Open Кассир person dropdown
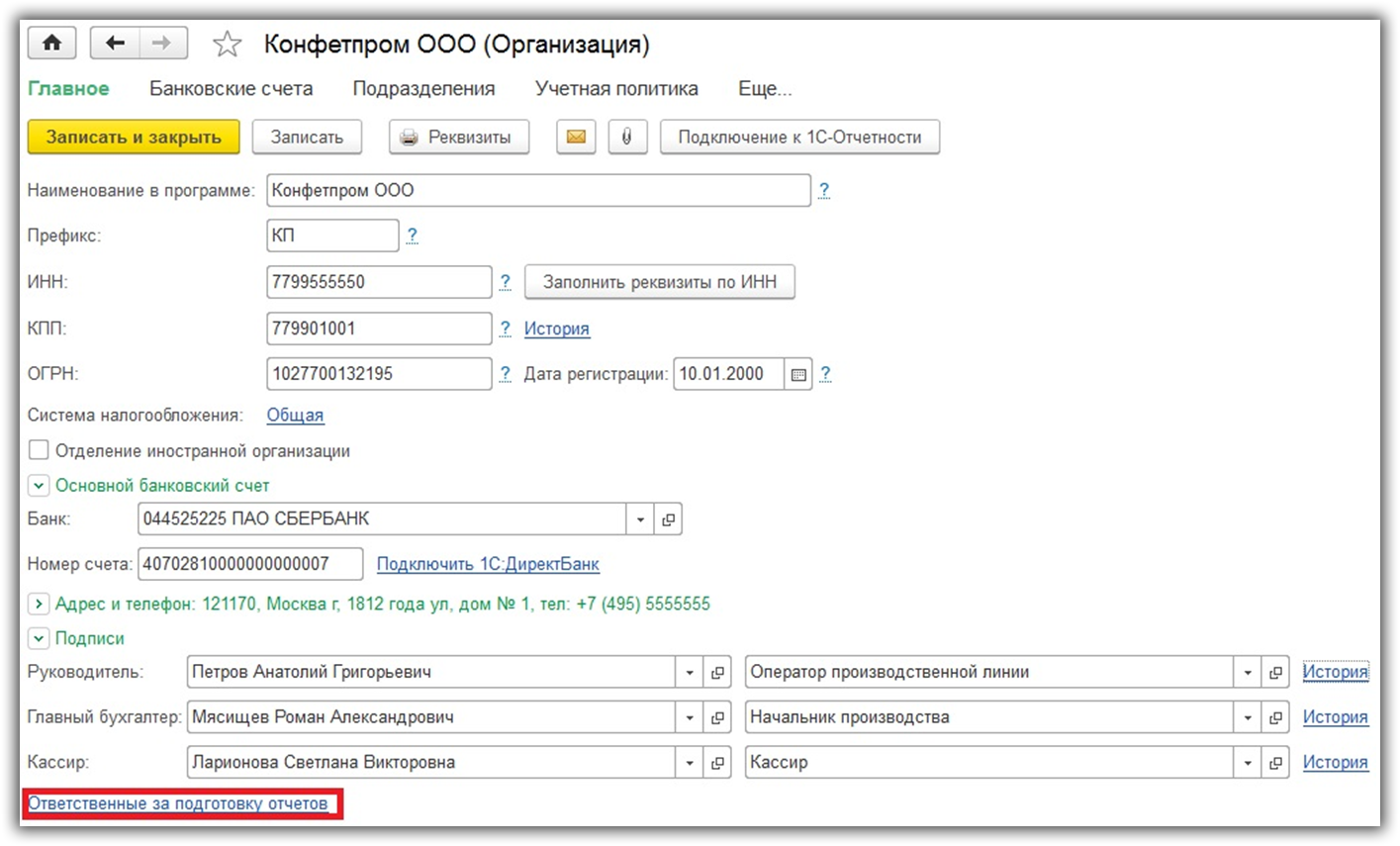Image resolution: width=1400 pixels, height=846 pixels. point(690,763)
